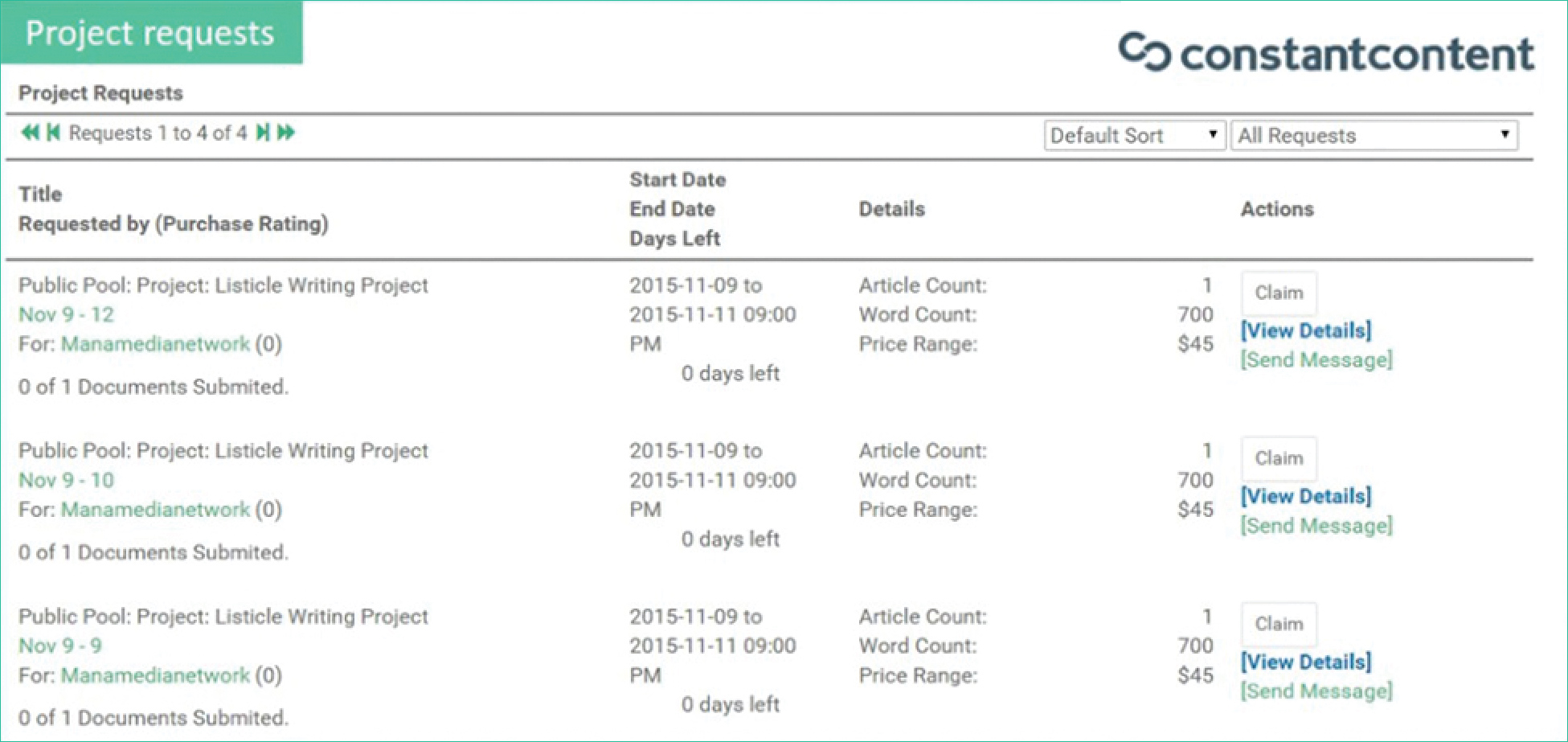
Task: Select the Project requests tab header
Action: coord(150,33)
